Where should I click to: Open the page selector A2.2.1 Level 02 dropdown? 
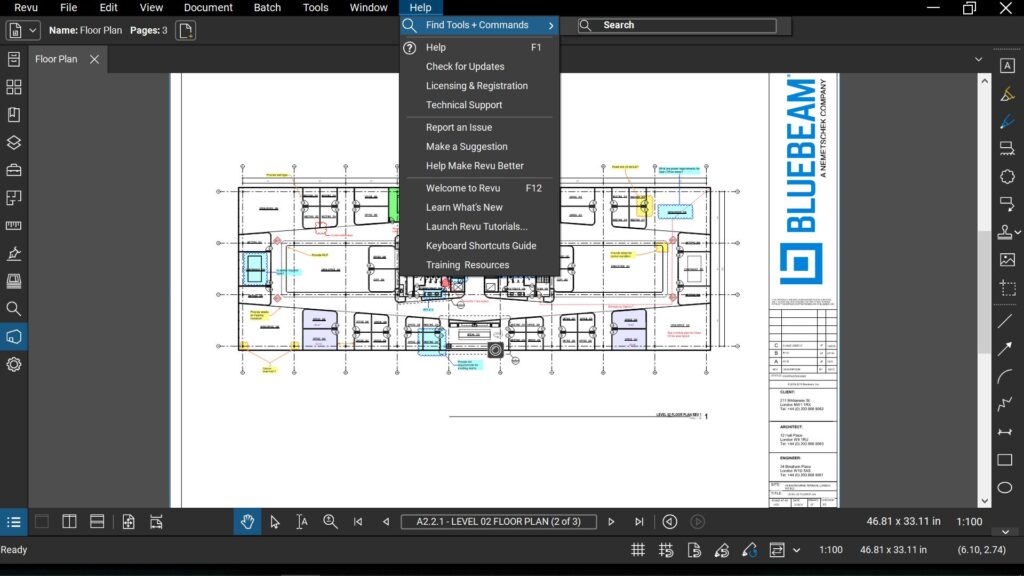(x=498, y=521)
